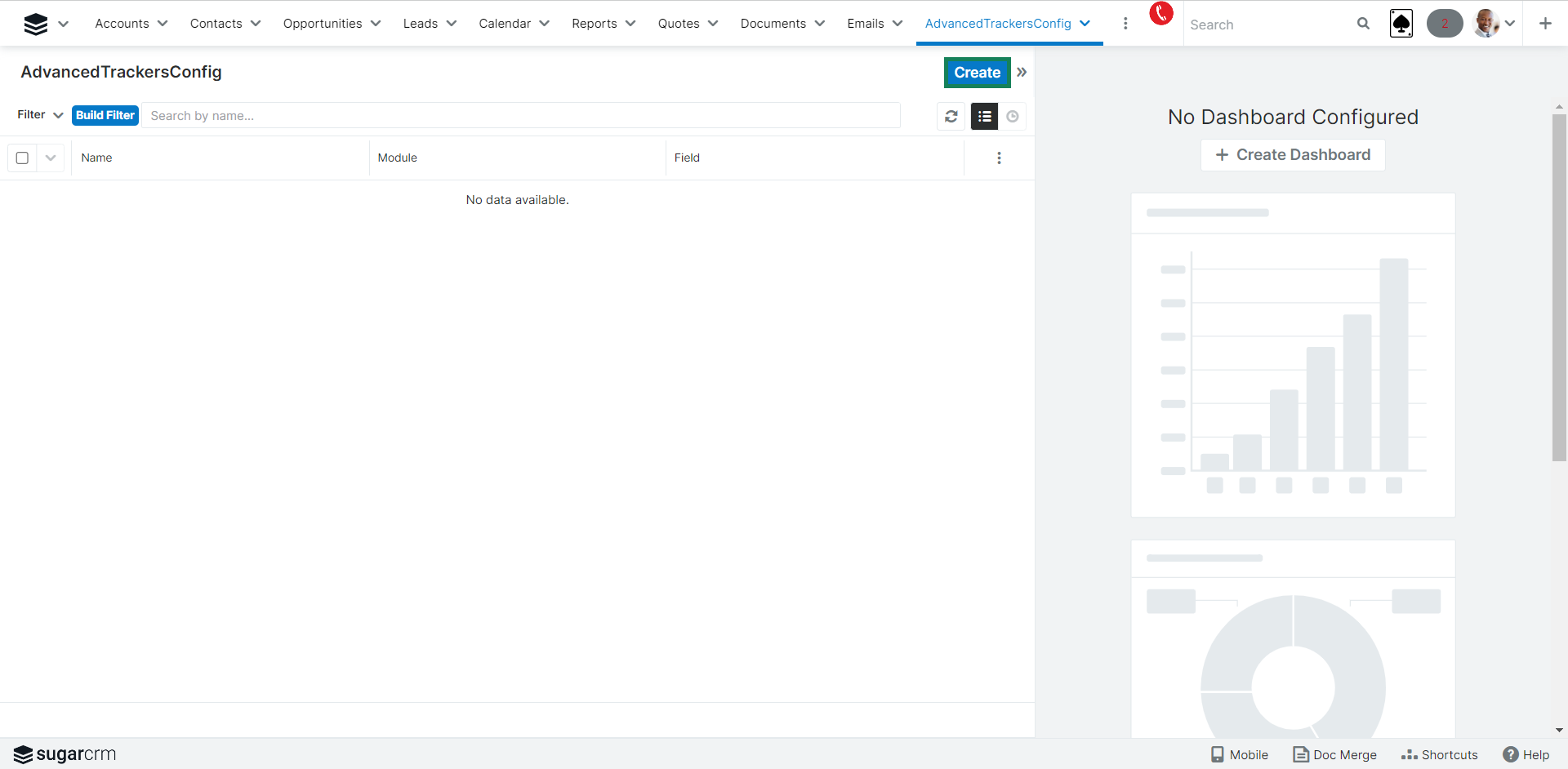Go to the Opportunities module

coord(323,24)
